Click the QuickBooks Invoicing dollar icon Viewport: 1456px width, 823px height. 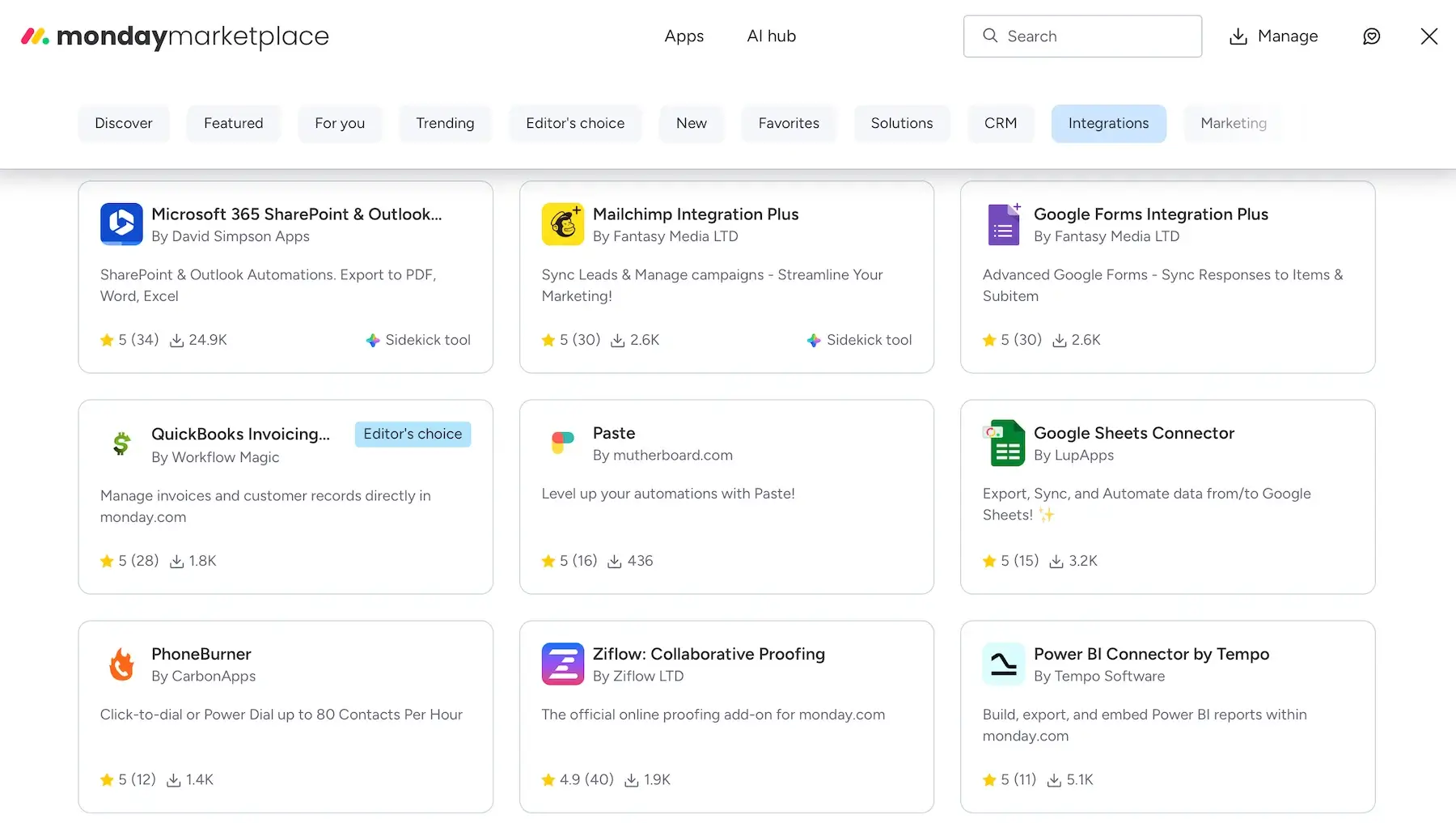121,443
